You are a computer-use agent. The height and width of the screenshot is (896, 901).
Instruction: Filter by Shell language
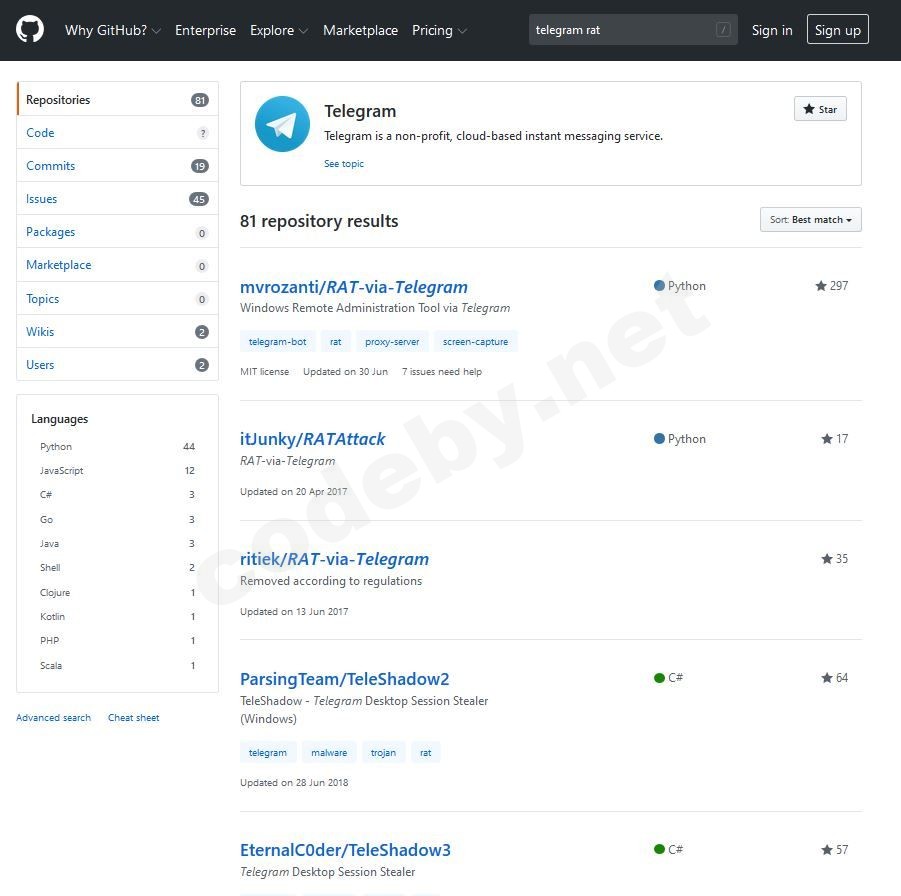pos(117,568)
